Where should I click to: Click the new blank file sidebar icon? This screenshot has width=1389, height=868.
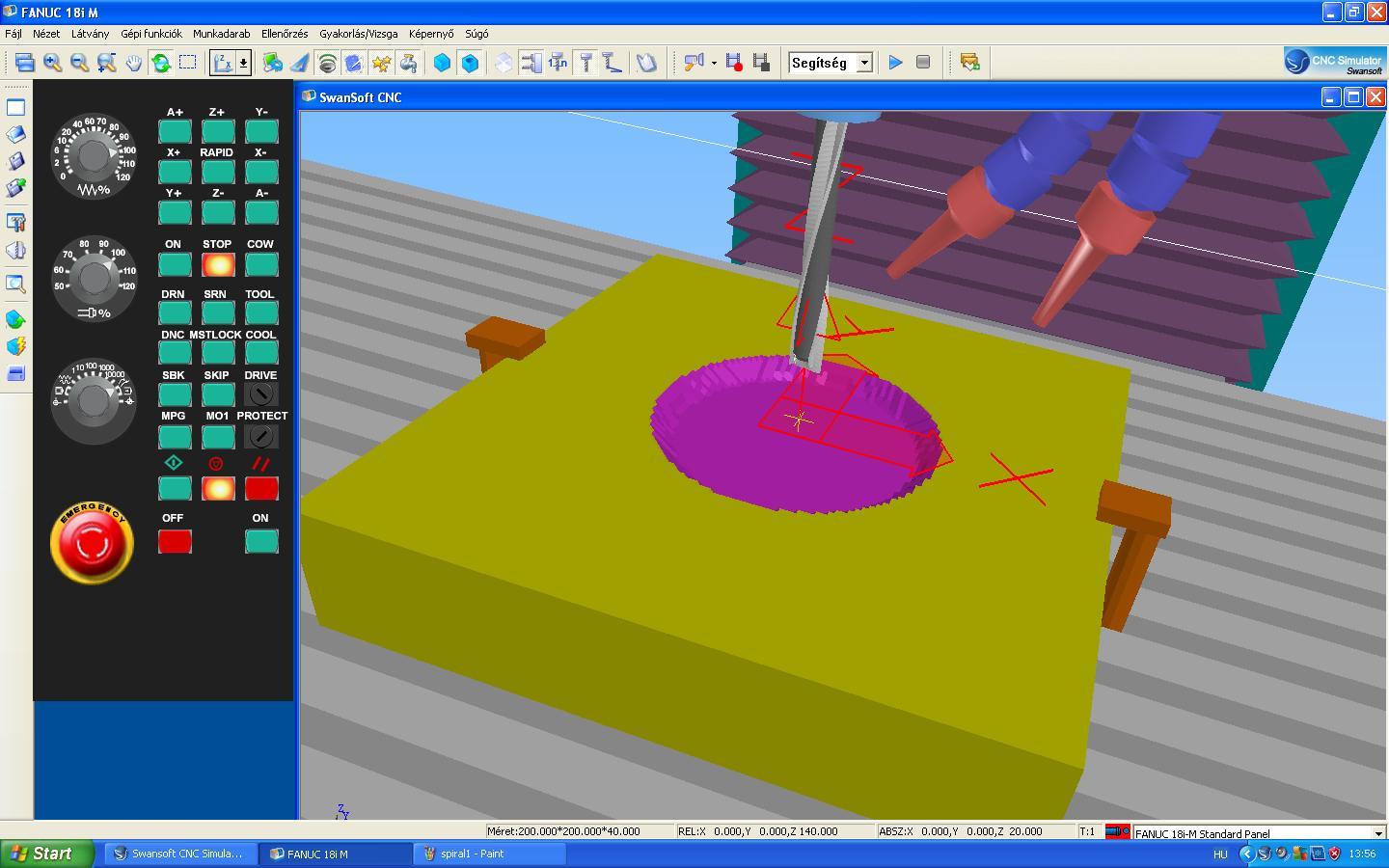[x=15, y=107]
